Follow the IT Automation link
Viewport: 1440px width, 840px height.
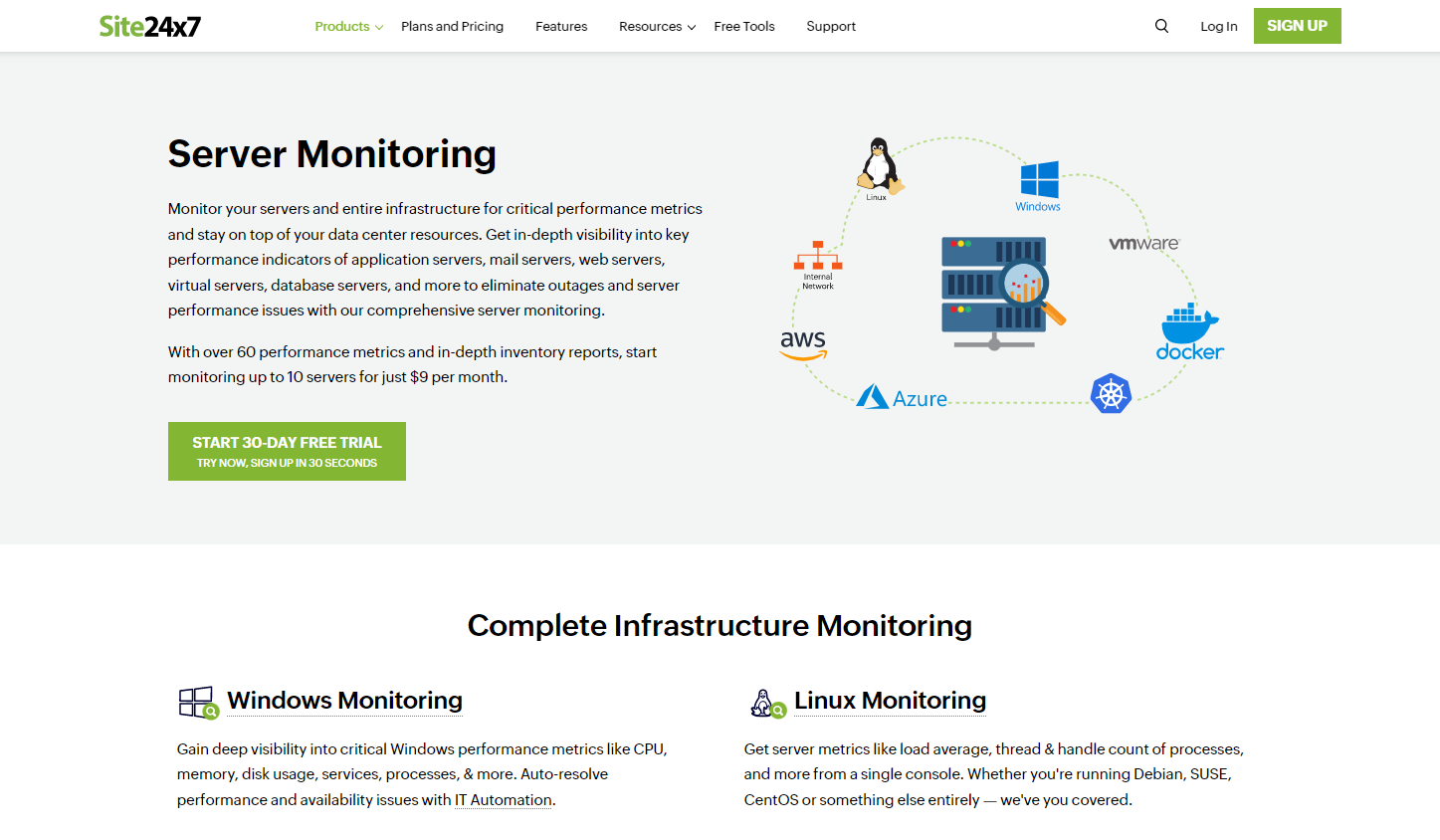(x=504, y=800)
